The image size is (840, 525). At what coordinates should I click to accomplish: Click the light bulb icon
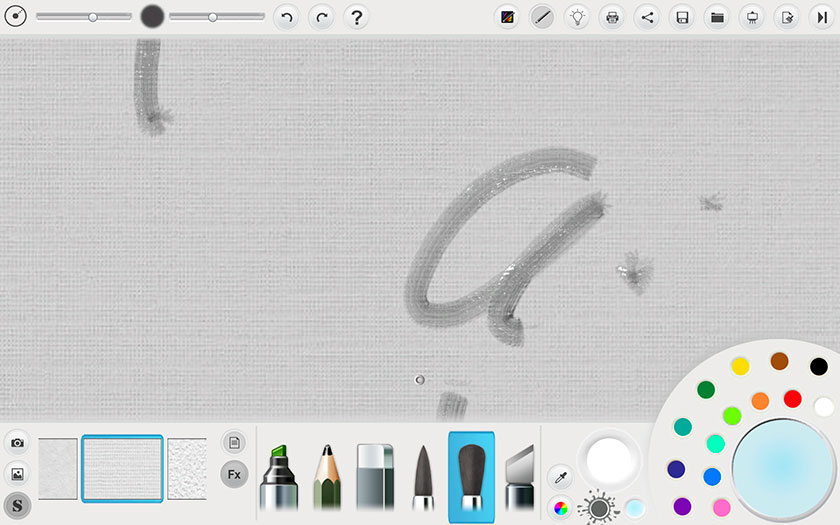pyautogui.click(x=577, y=17)
